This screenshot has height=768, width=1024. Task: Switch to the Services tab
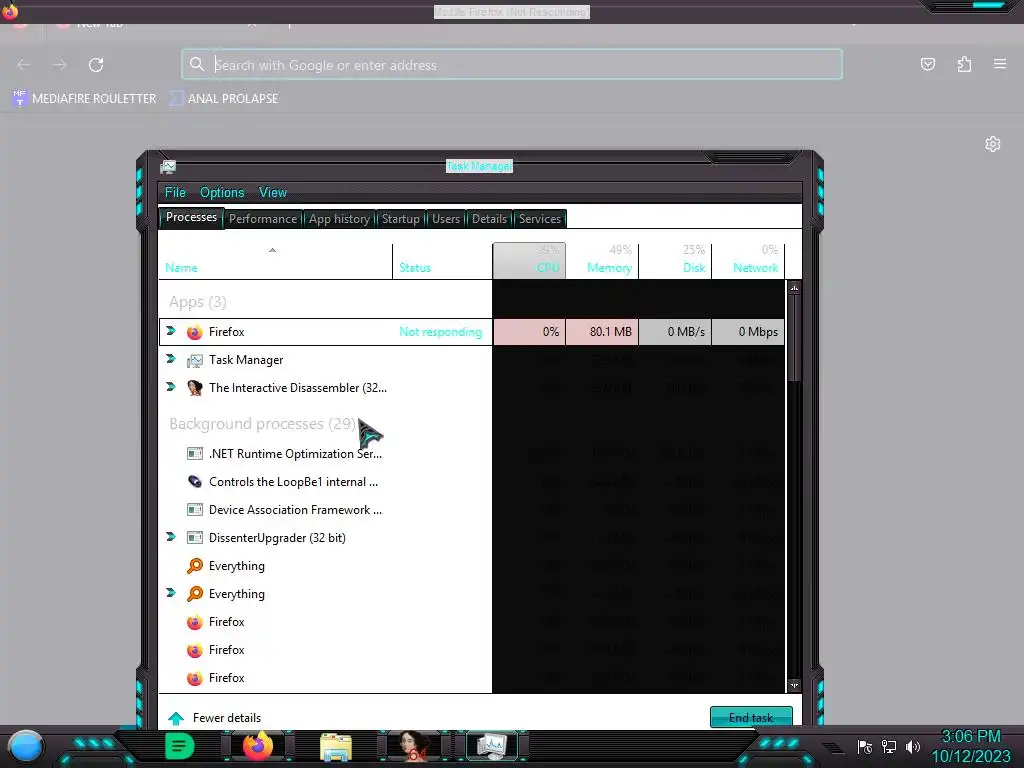[x=539, y=219]
